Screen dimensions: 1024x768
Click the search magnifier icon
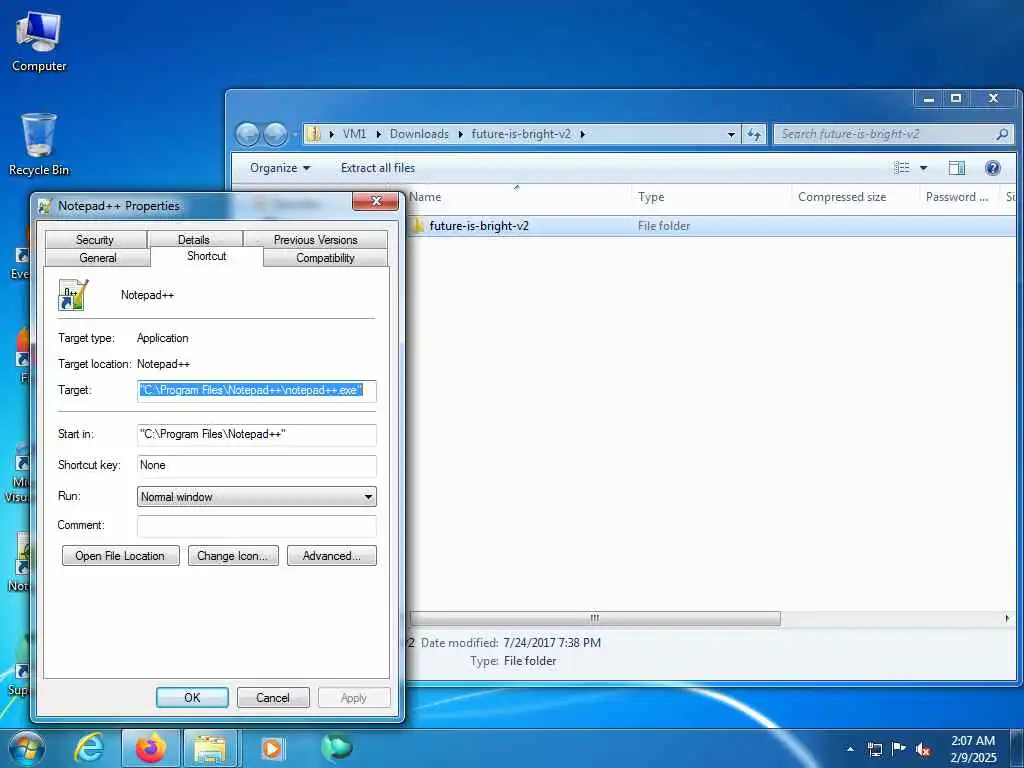click(x=1002, y=134)
